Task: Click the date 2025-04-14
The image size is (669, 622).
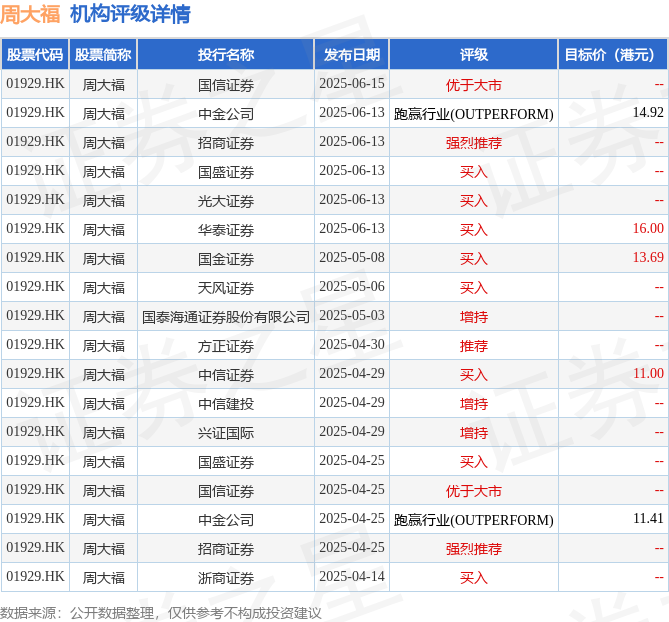Action: pyautogui.click(x=352, y=577)
